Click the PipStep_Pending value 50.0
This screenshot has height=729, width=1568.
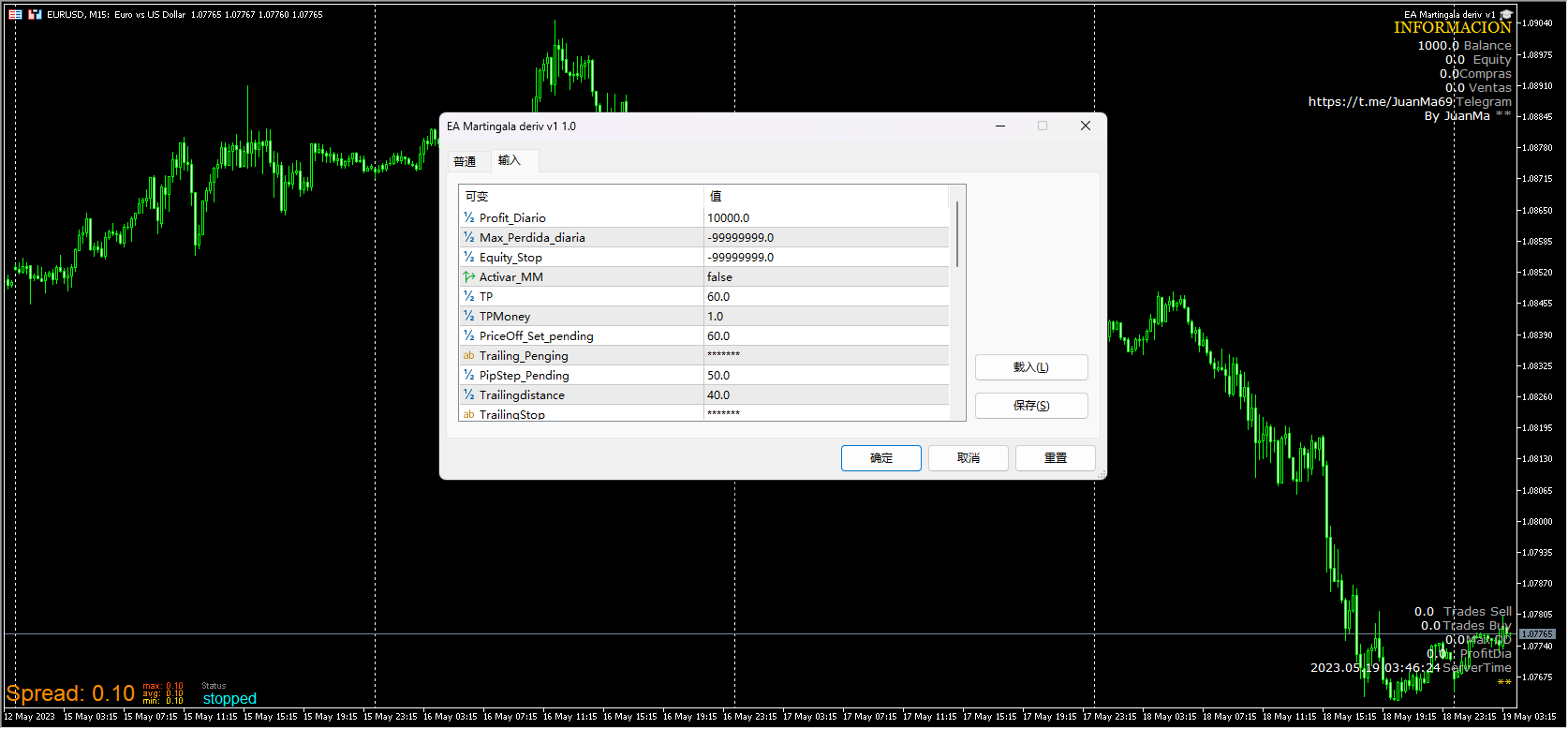tap(824, 376)
